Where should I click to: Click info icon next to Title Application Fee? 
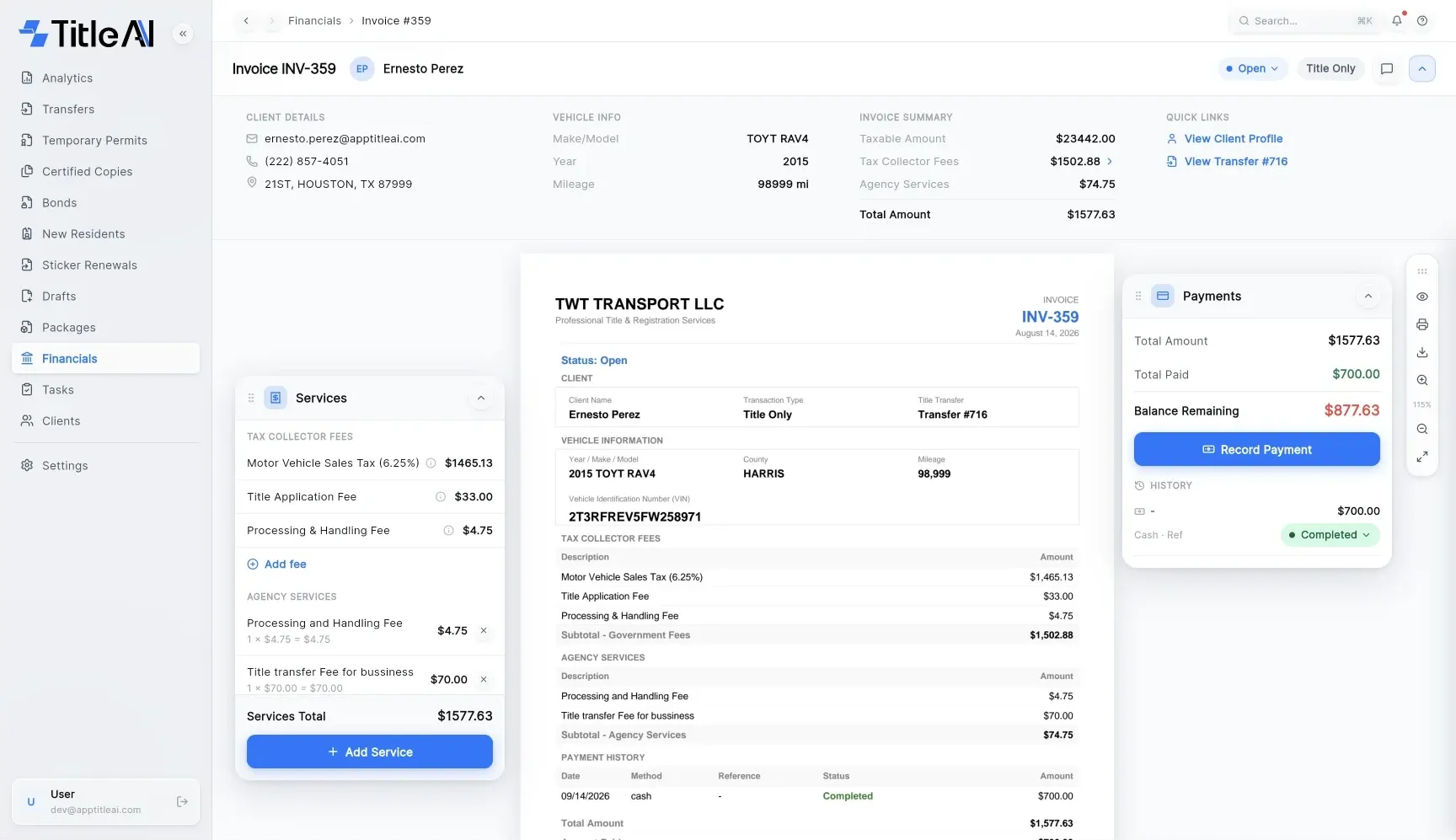[x=440, y=496]
